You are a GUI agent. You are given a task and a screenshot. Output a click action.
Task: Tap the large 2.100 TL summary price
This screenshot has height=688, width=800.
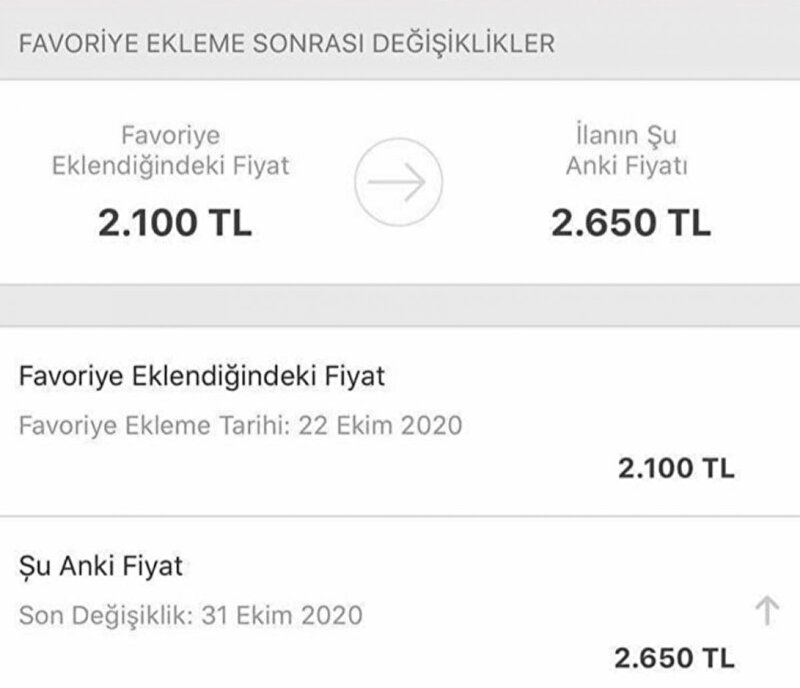[175, 222]
